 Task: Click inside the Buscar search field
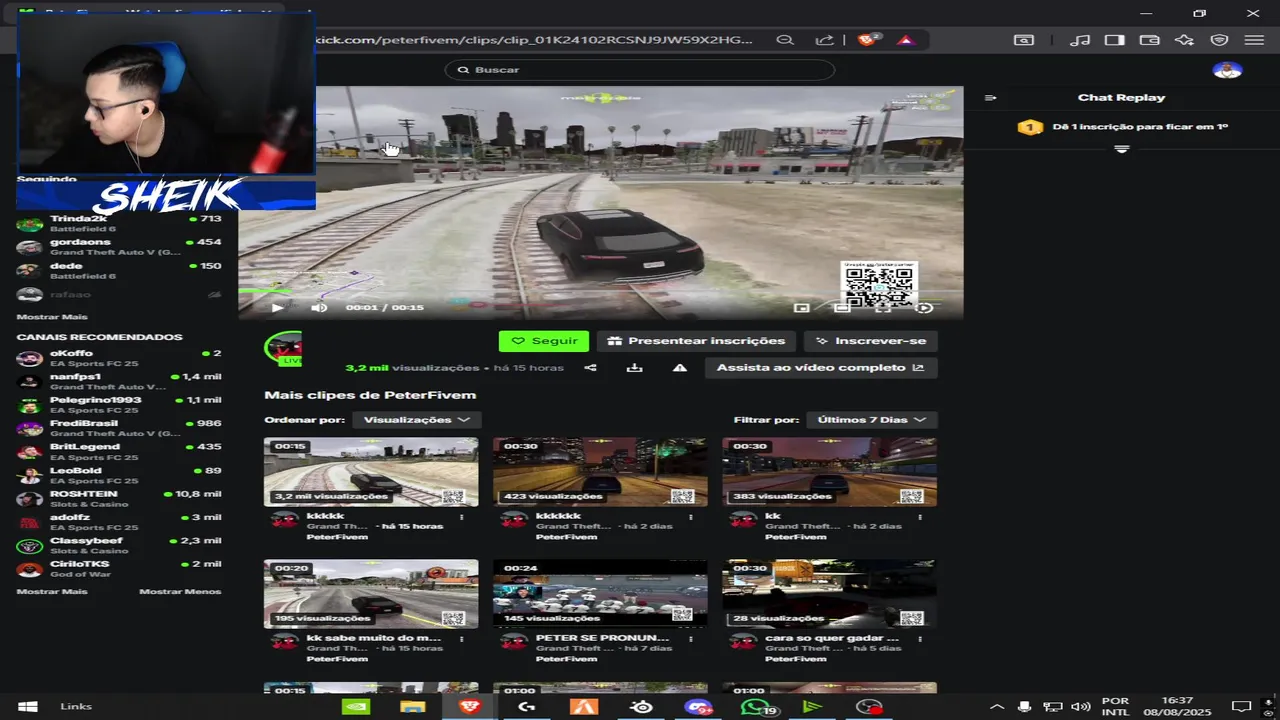tap(640, 70)
